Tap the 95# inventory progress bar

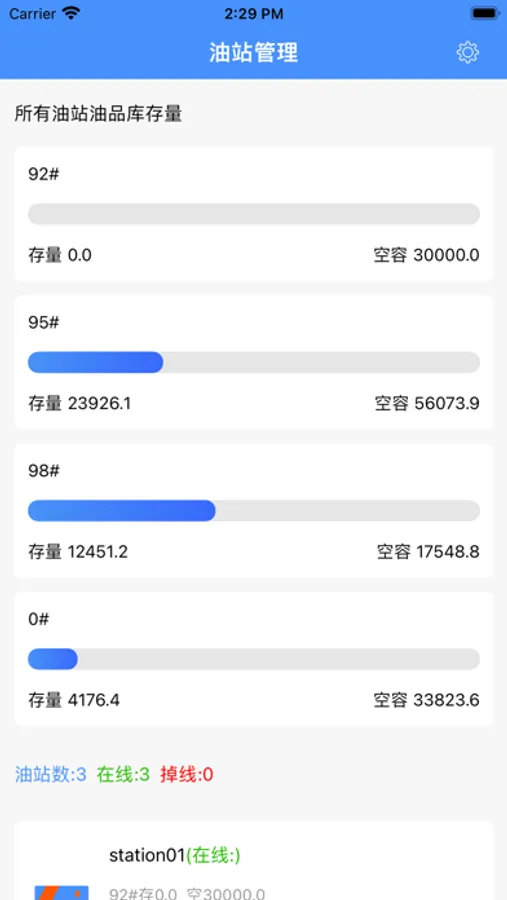pos(254,362)
